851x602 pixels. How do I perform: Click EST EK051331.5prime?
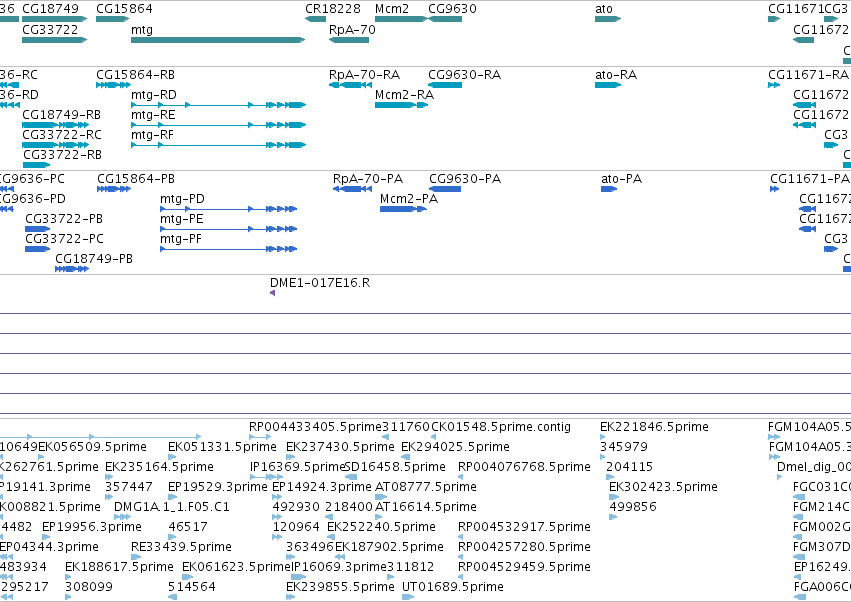coord(223,447)
